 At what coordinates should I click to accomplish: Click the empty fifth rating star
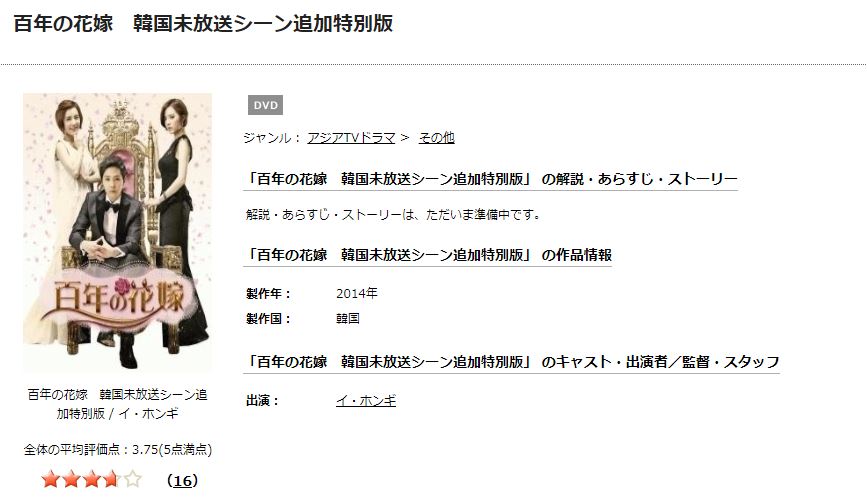[x=132, y=479]
